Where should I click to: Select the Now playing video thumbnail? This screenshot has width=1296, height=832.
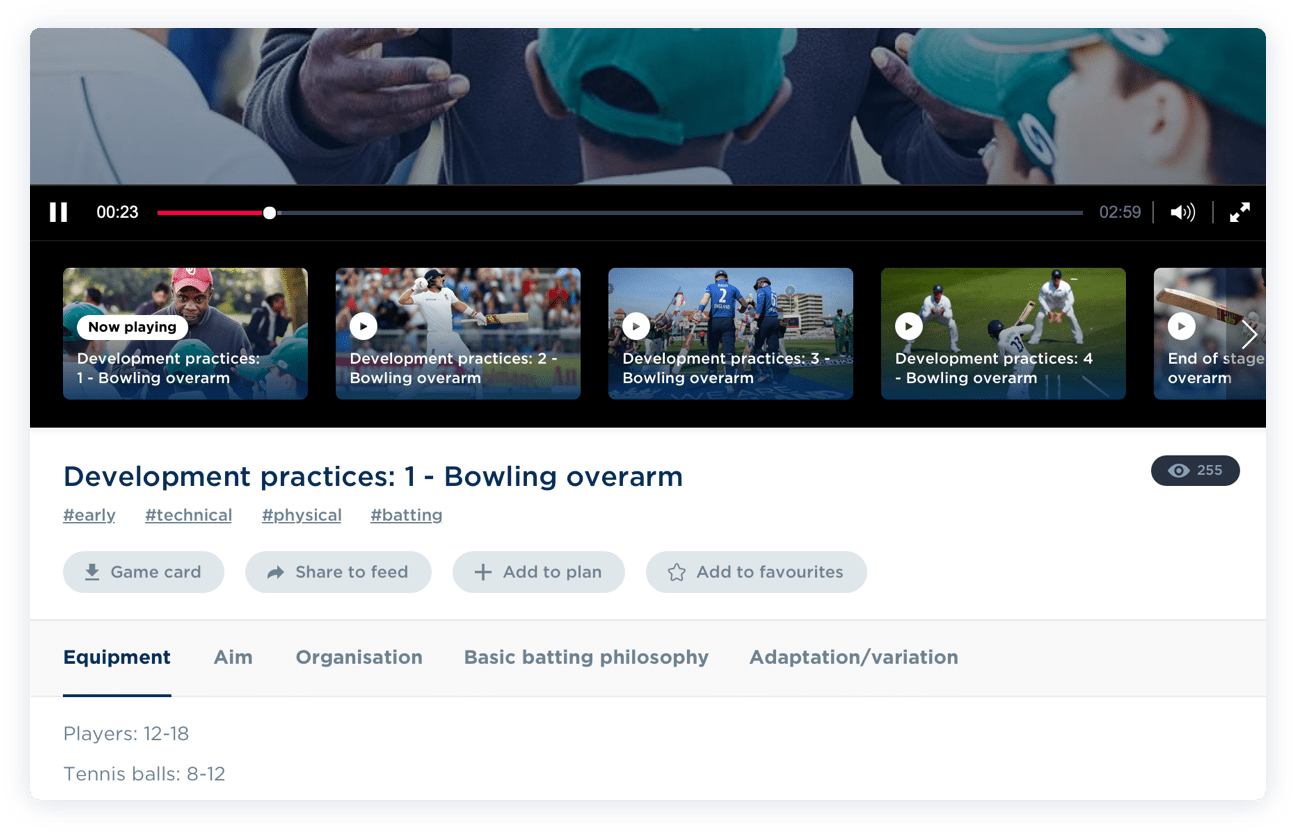pyautogui.click(x=185, y=333)
